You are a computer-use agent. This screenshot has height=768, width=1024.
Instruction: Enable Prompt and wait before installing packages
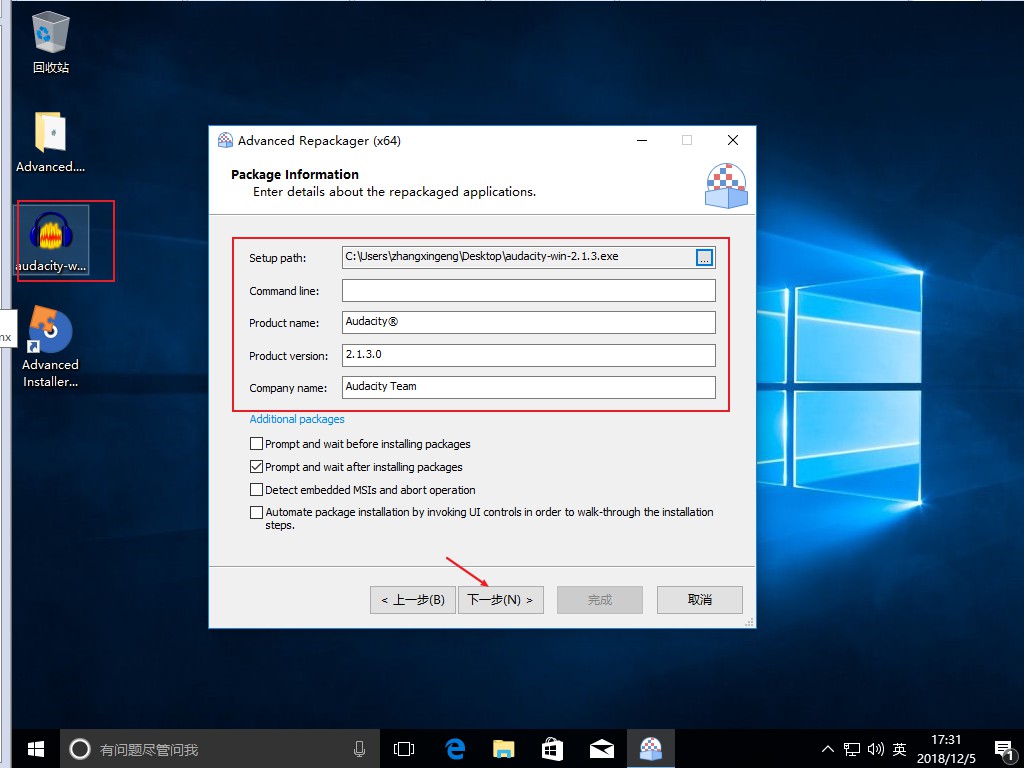[257, 444]
